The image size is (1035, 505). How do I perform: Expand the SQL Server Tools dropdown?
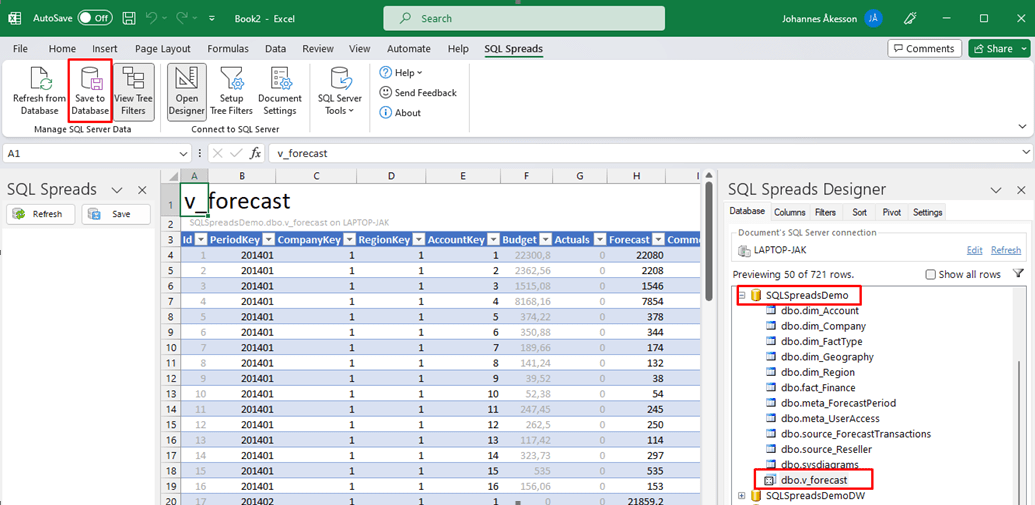point(340,92)
